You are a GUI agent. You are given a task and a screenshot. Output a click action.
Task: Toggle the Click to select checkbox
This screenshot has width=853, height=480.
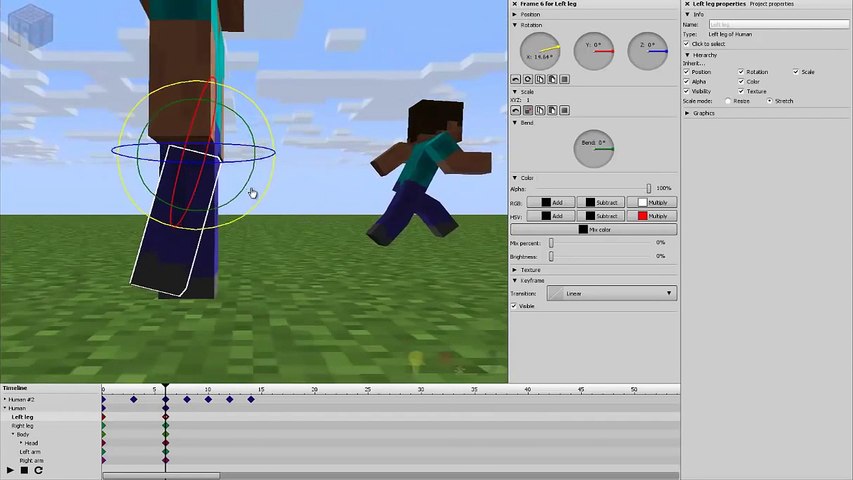pos(687,44)
